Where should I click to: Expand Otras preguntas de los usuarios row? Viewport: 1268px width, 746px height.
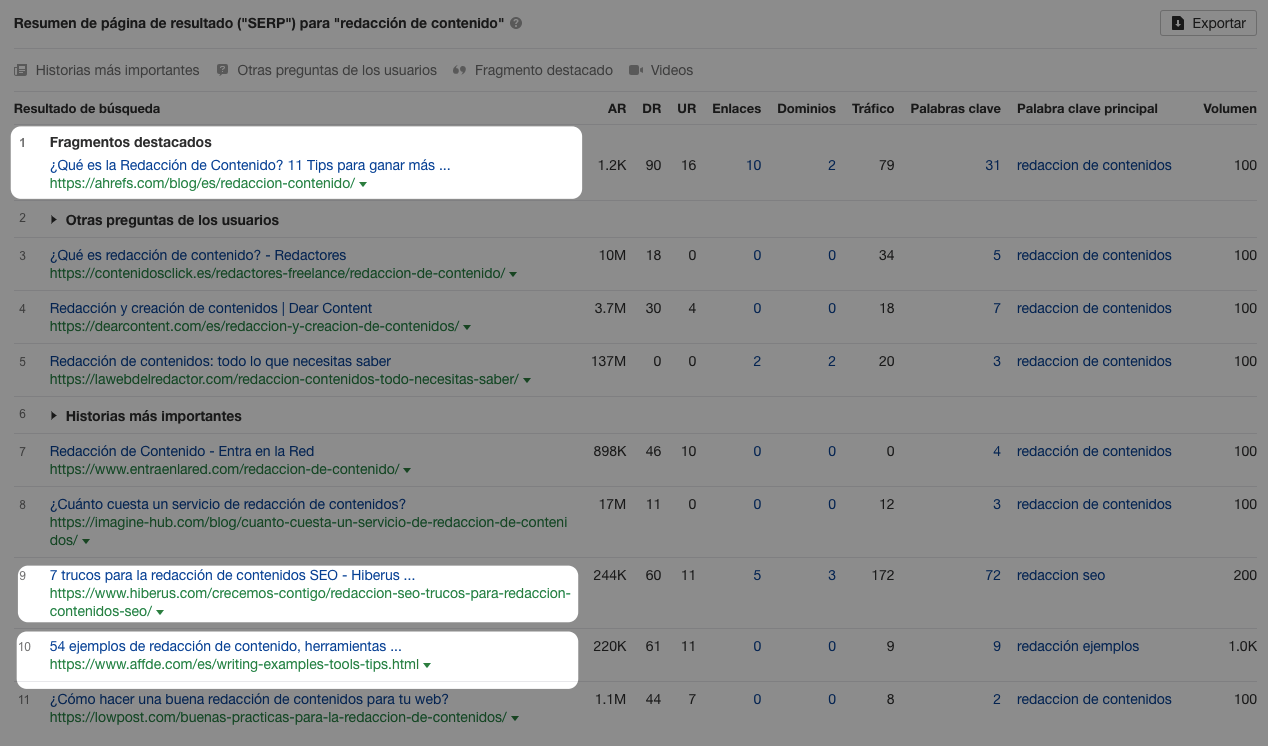click(x=54, y=220)
